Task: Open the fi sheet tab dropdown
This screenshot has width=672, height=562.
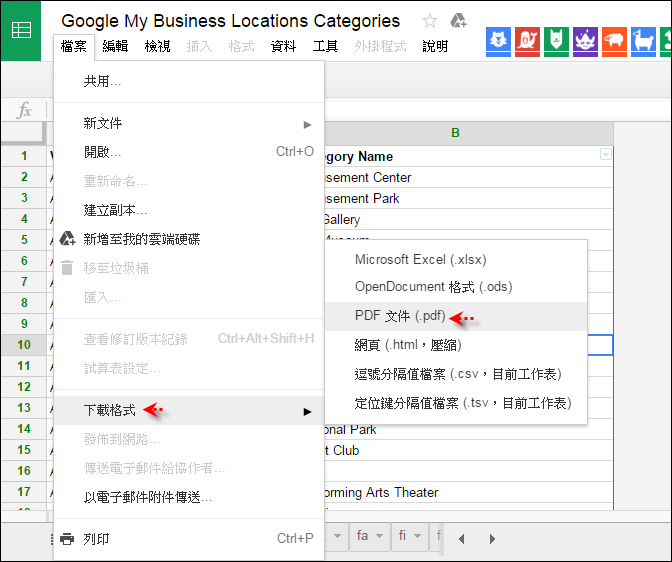Action: [417, 536]
